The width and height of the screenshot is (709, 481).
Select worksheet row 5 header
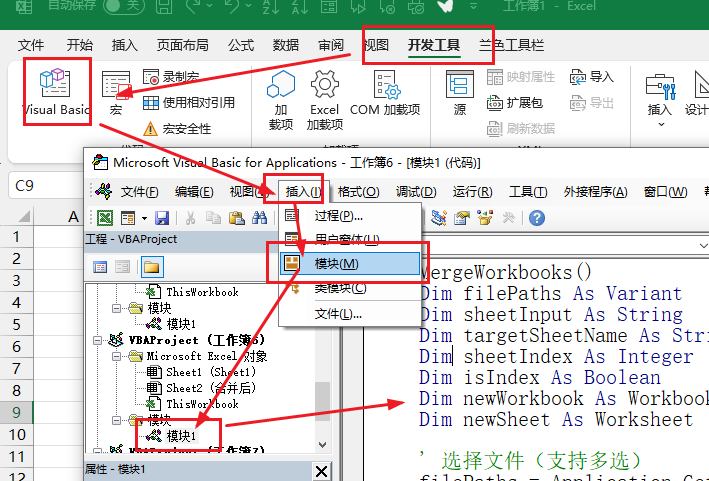point(16,325)
